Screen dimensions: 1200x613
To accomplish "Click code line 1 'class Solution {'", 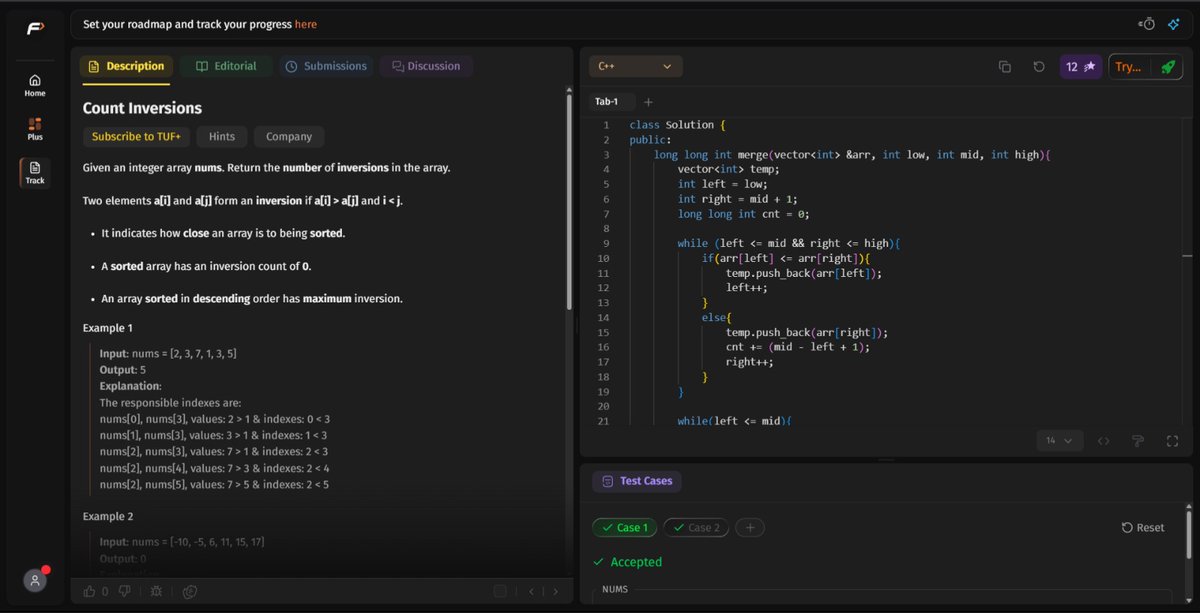I will (x=677, y=125).
